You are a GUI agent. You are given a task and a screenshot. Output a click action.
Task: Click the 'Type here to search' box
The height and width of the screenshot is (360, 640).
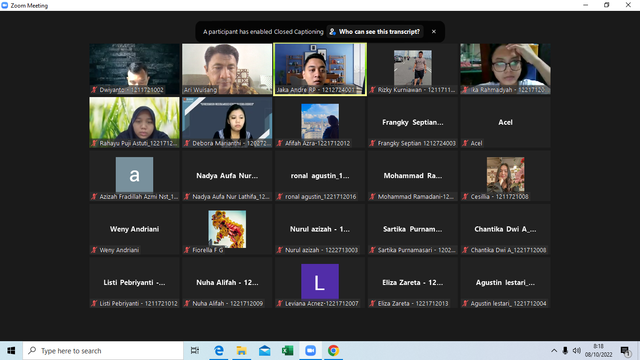pyautogui.click(x=103, y=351)
